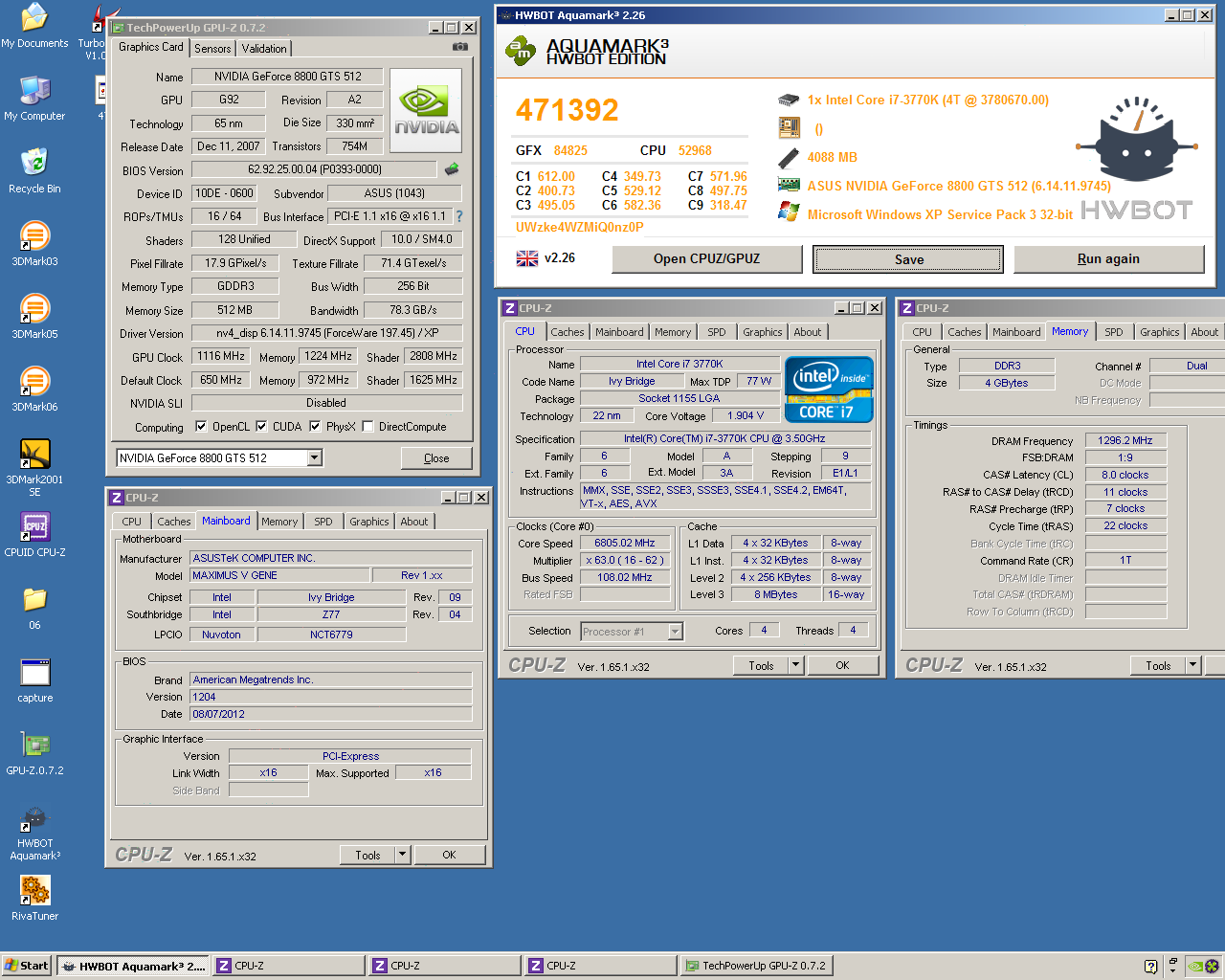Switch to the Validation tab in GPU-Z

(x=264, y=49)
